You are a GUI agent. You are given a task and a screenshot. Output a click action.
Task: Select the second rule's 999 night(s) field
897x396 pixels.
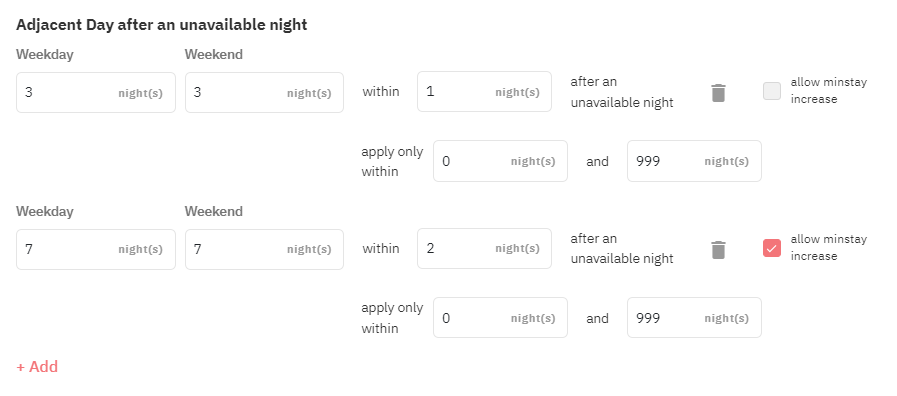point(694,318)
